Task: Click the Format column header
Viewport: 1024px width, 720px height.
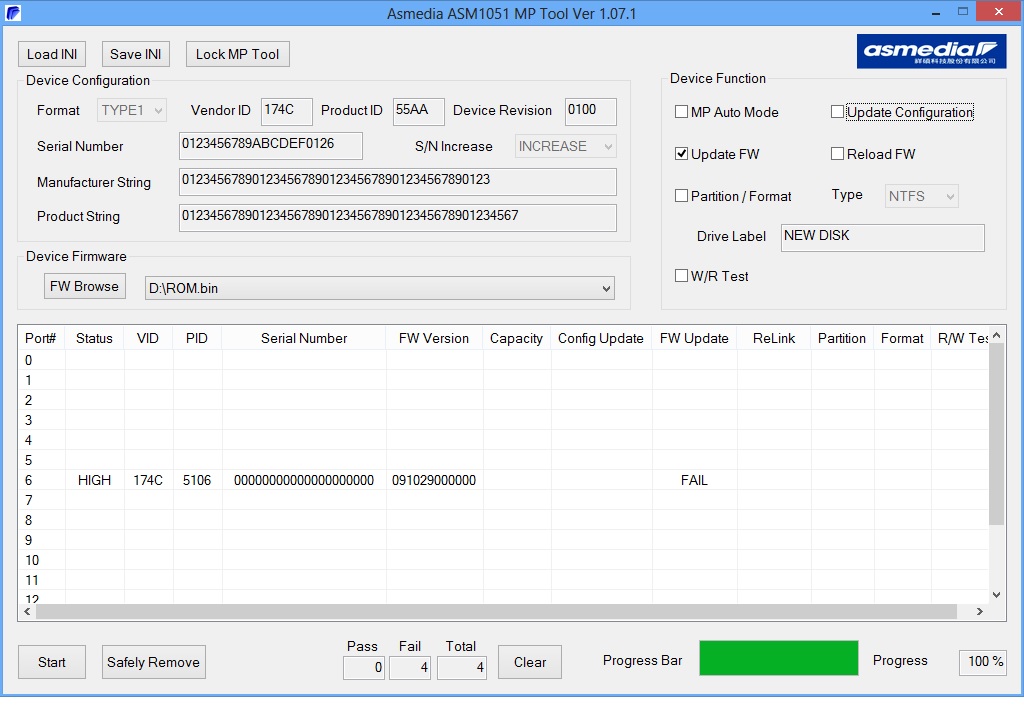Action: [x=902, y=338]
